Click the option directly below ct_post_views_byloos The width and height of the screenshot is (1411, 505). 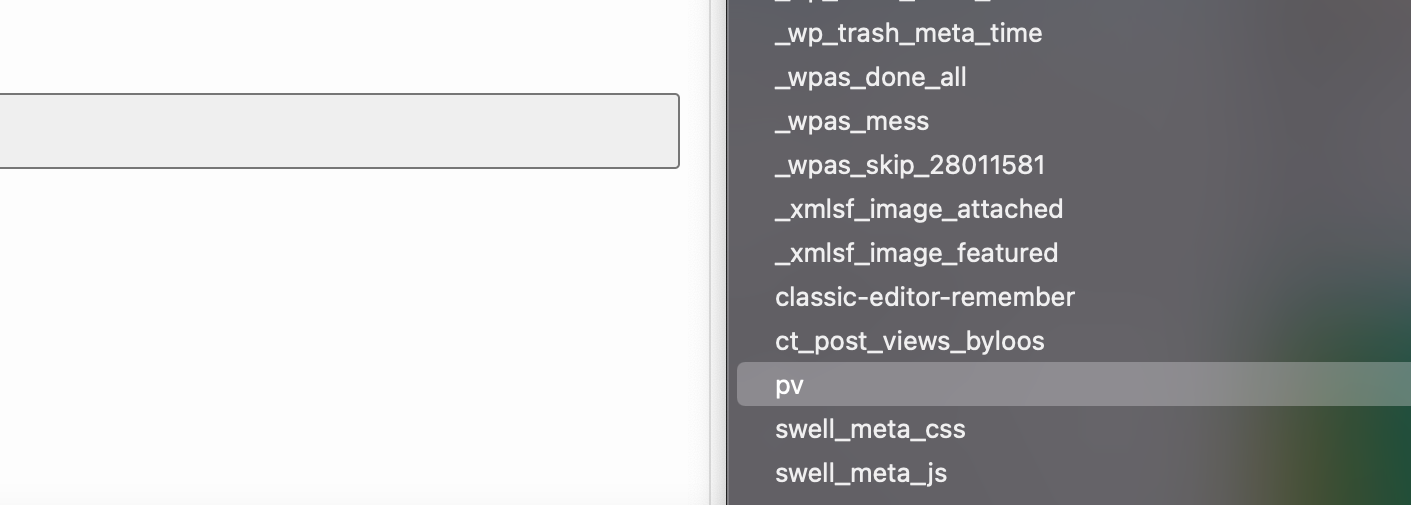tap(1073, 384)
